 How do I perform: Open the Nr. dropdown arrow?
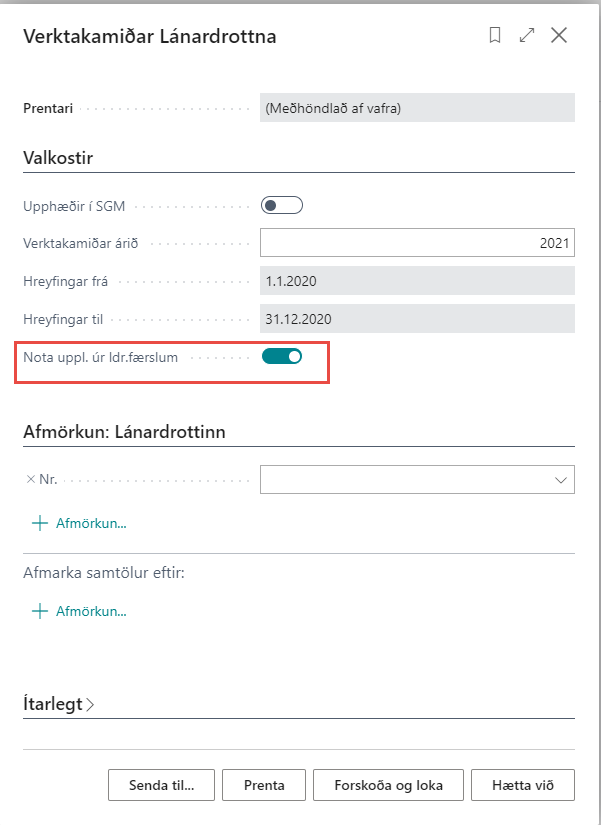[x=561, y=480]
